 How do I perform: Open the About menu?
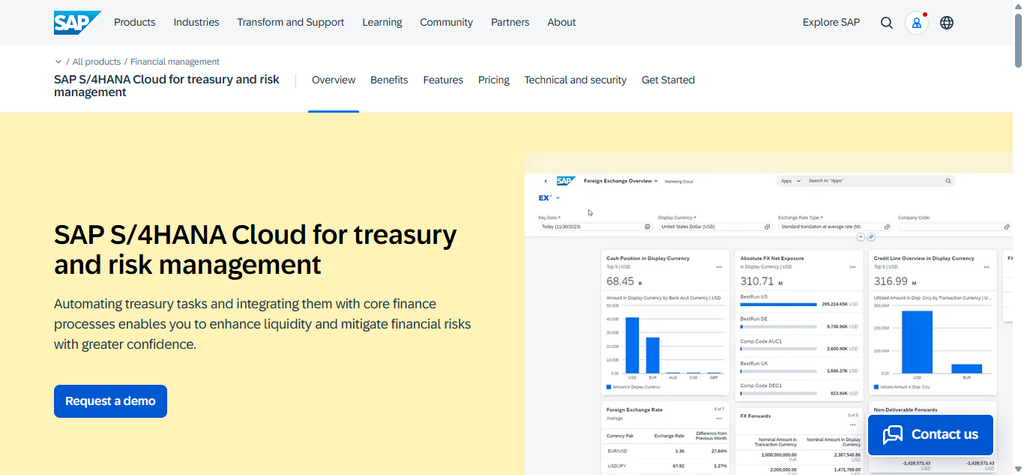click(x=562, y=22)
